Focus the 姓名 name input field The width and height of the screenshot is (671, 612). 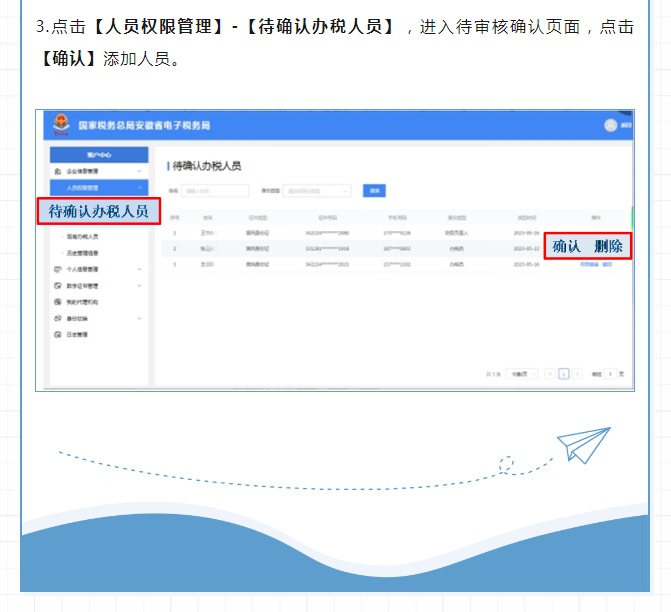215,191
